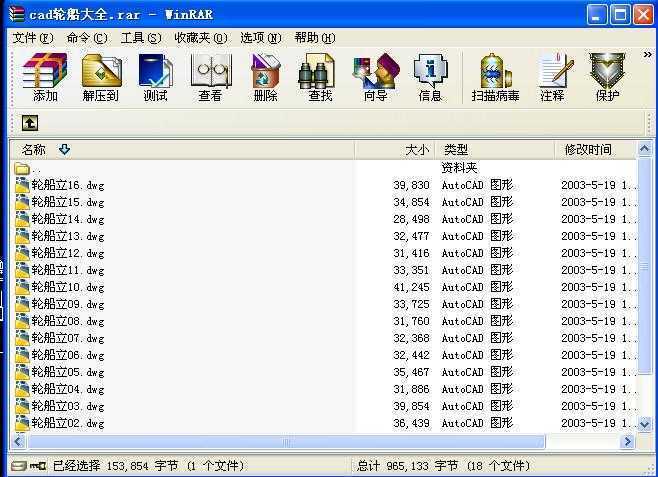
Task: Select file name 轮船立15.dwg
Action: pos(68,202)
